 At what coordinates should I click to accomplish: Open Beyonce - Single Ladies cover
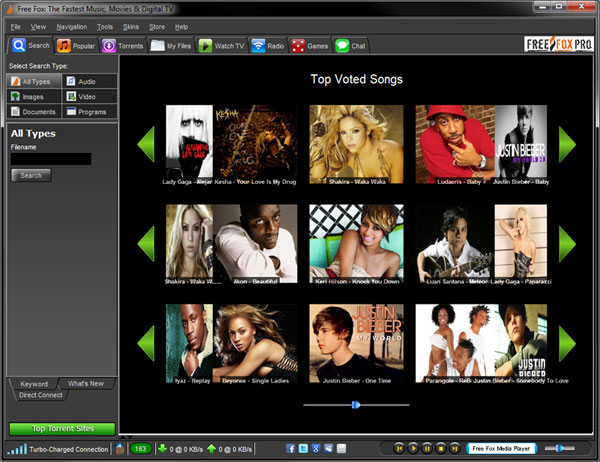pos(255,343)
